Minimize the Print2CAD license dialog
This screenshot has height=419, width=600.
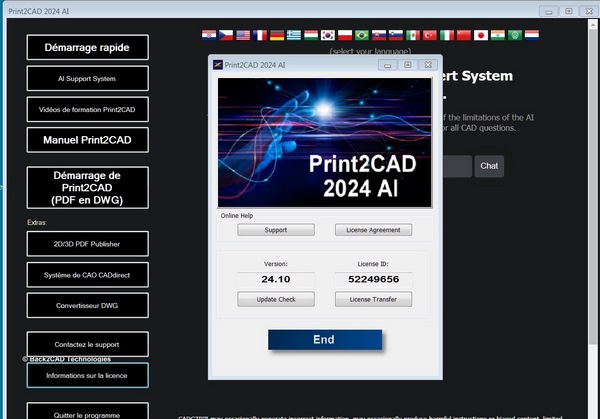pos(387,65)
